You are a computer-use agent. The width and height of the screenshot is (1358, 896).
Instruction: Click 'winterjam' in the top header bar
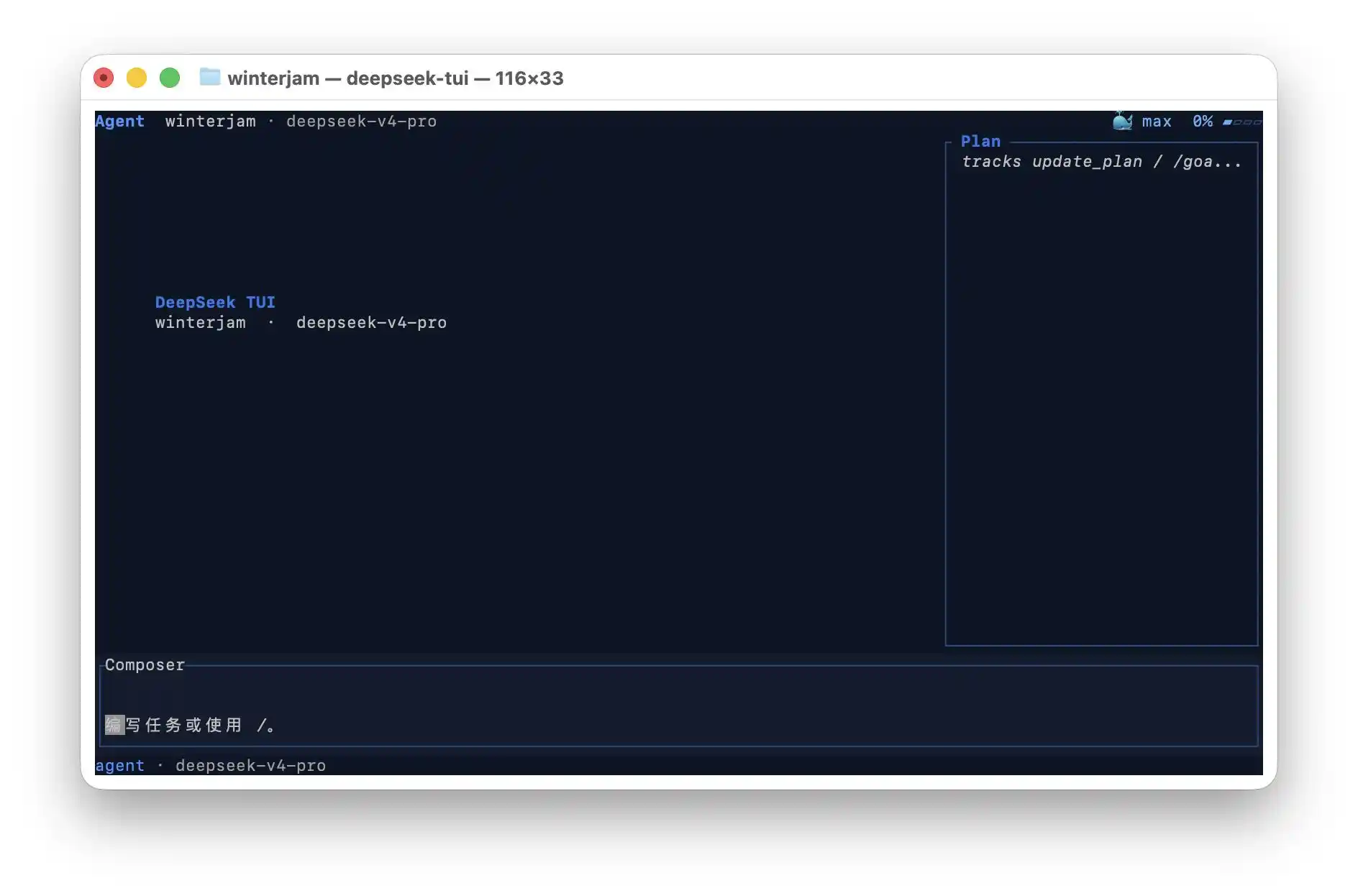coord(210,121)
